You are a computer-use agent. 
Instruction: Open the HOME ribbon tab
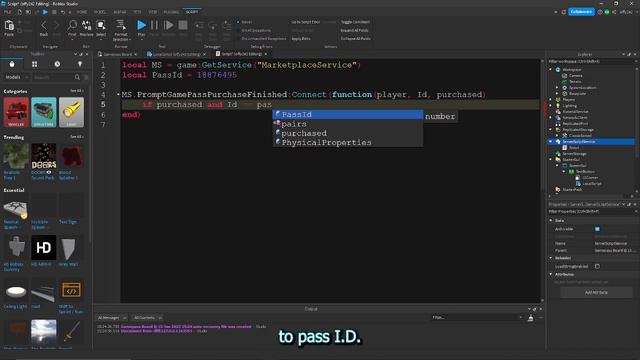82,12
